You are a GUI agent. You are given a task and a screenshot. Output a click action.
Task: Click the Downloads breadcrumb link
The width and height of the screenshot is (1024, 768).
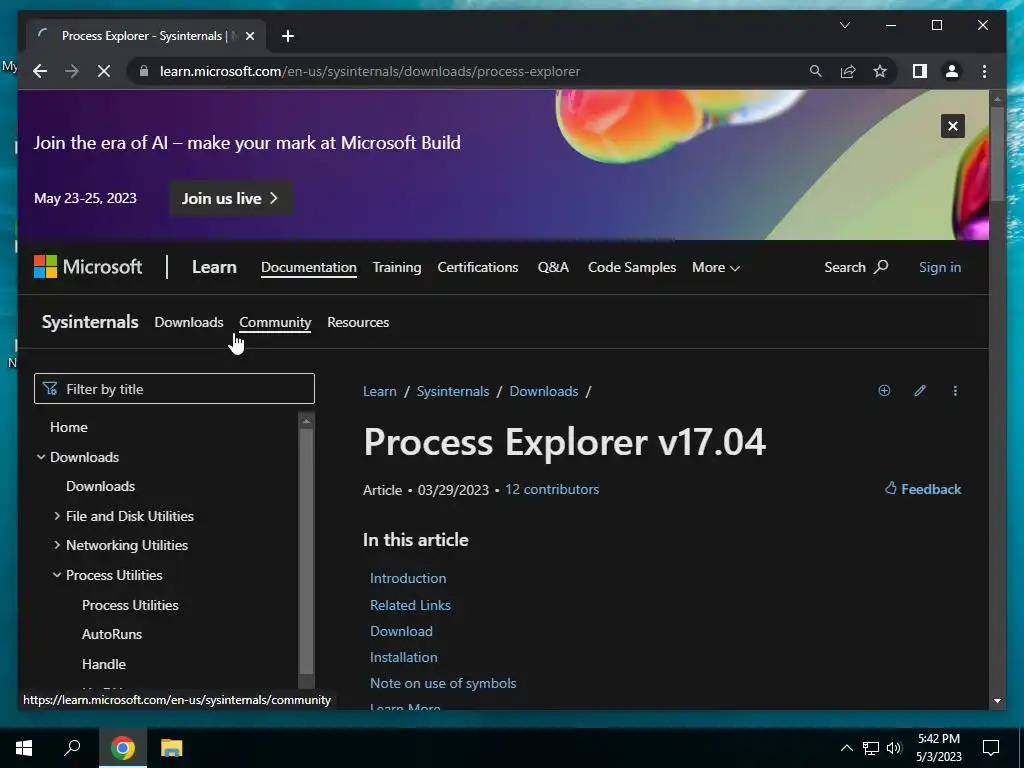pyautogui.click(x=543, y=391)
